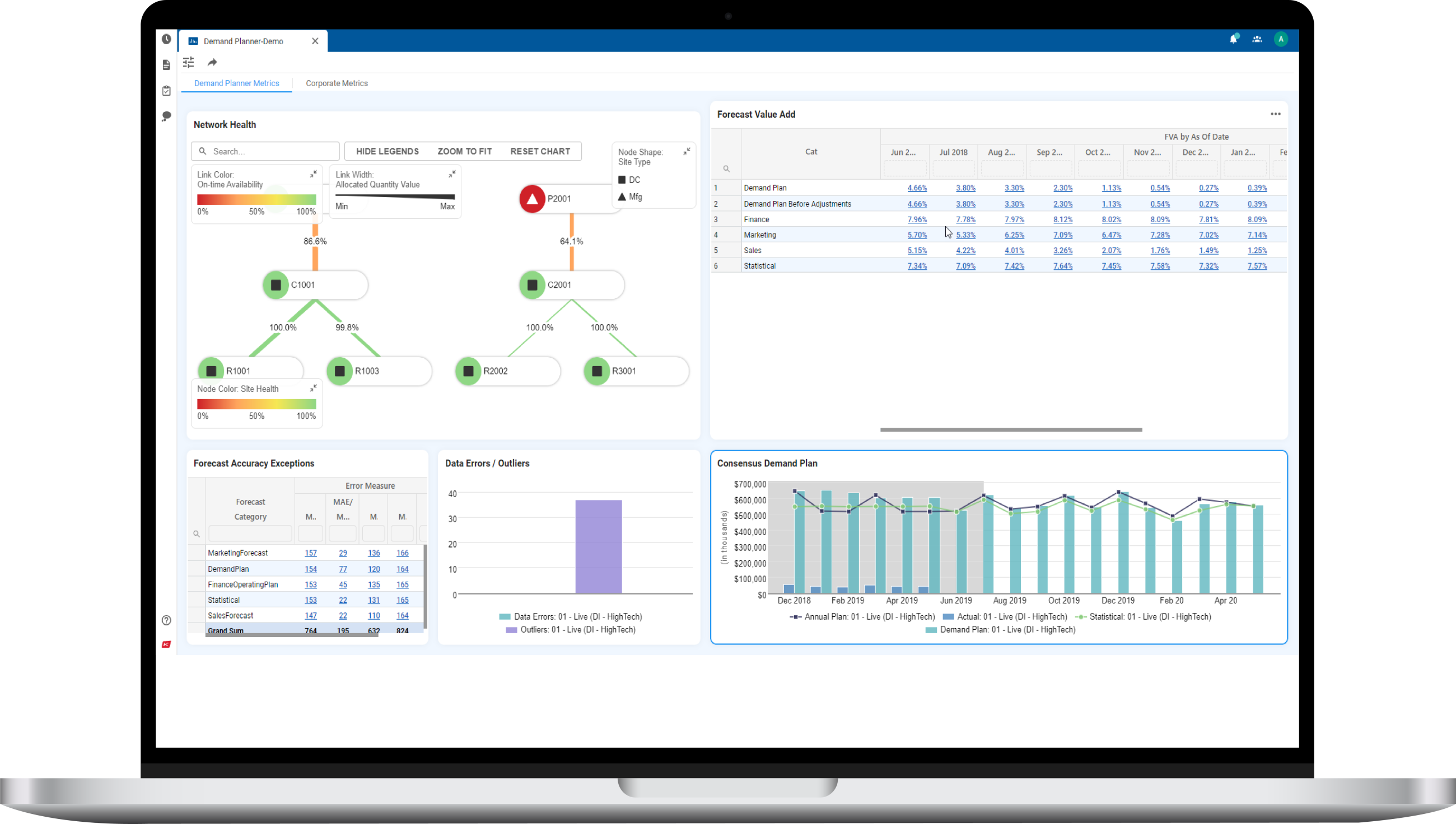Collapse the Link Color legend
The height and width of the screenshot is (824, 1456).
[313, 174]
